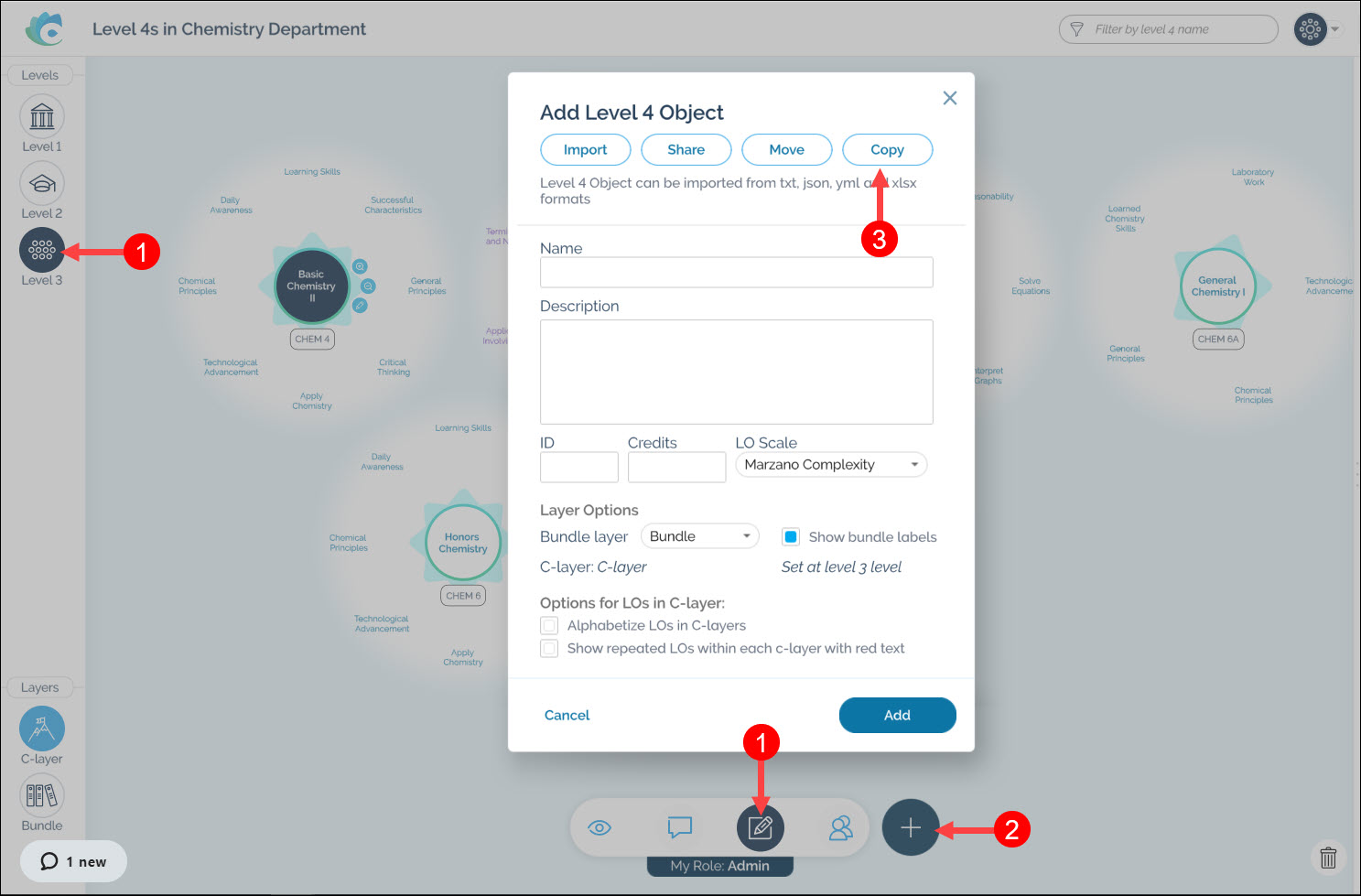Activate the C-layer icon
The width and height of the screenshot is (1361, 896).
click(x=42, y=729)
